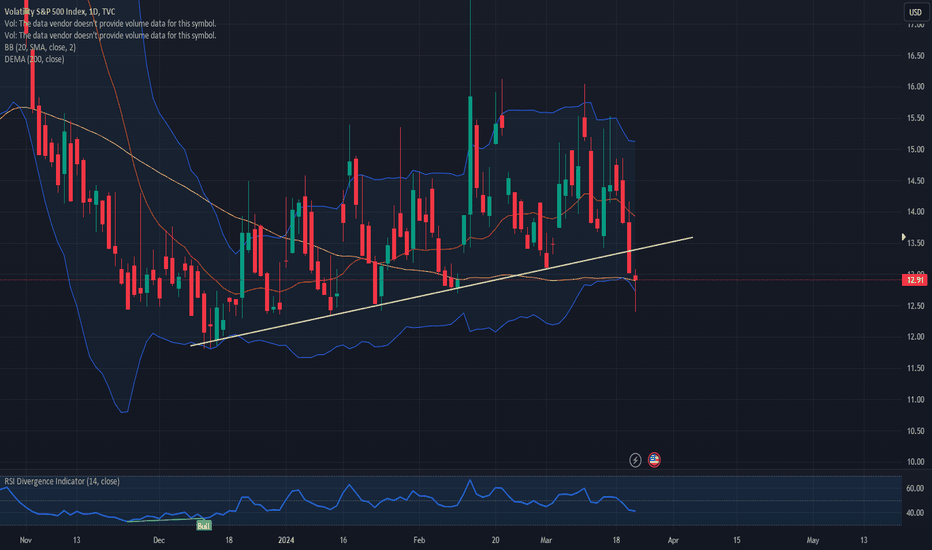Select the RSI Divergence Indicator (14, close) legend
The image size is (932, 550).
(62, 481)
